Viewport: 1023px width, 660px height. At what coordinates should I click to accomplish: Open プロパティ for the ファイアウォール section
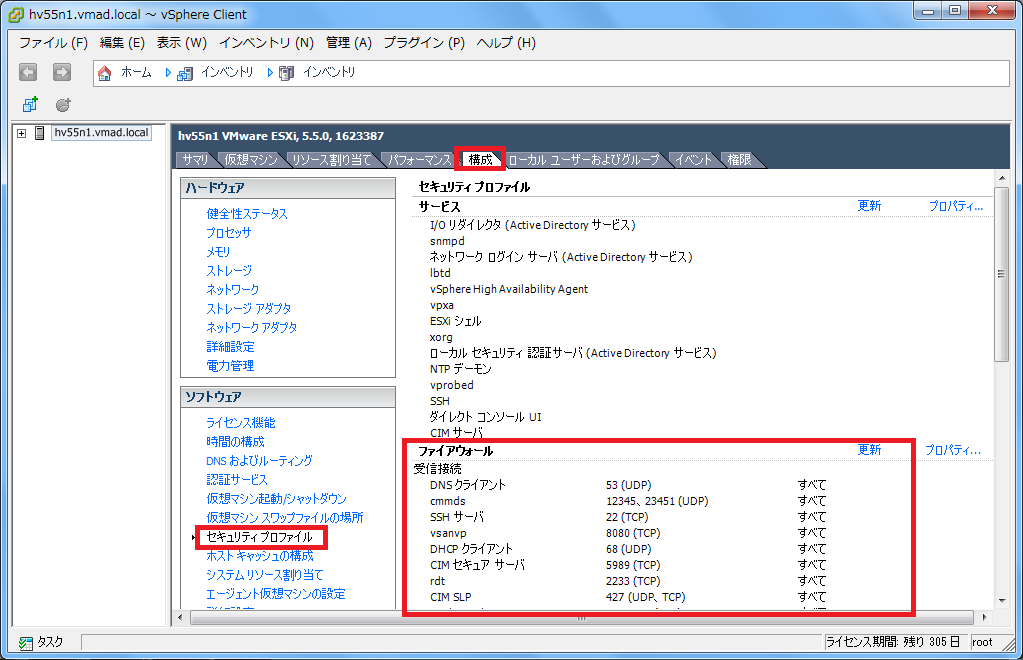[x=953, y=450]
